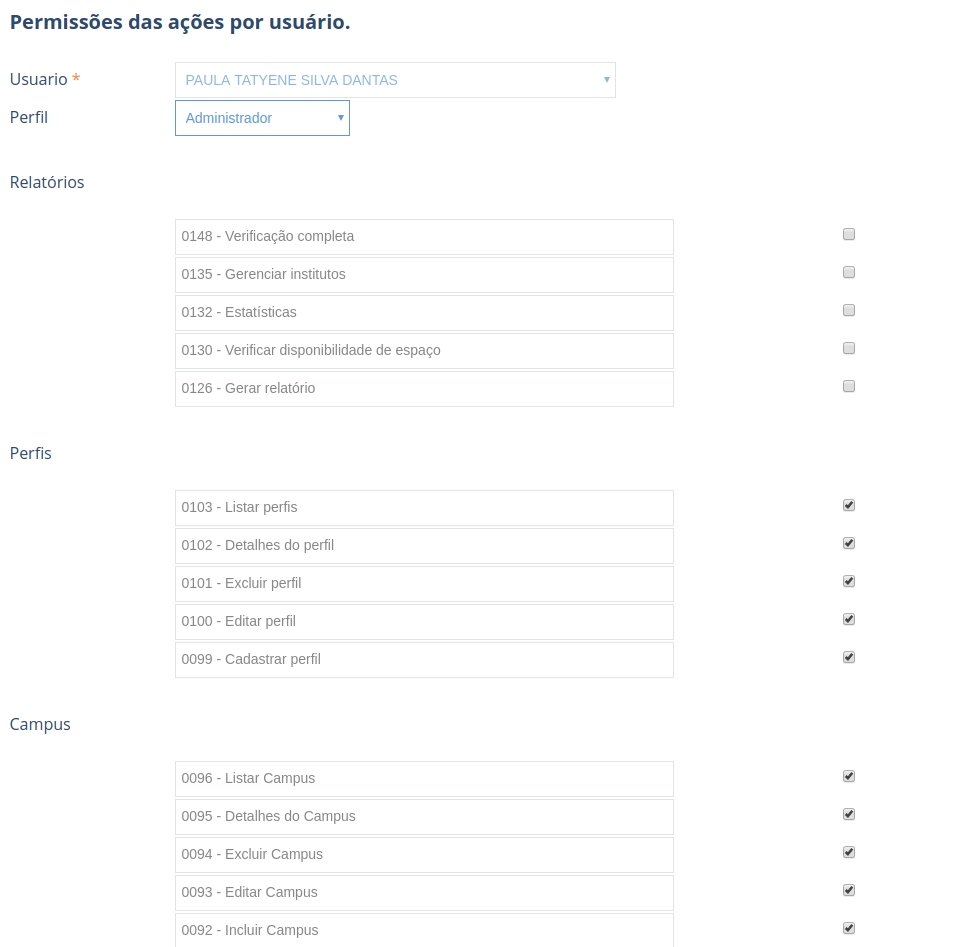Click the 0096 Listar Campus field
The height and width of the screenshot is (947, 960).
pos(424,779)
